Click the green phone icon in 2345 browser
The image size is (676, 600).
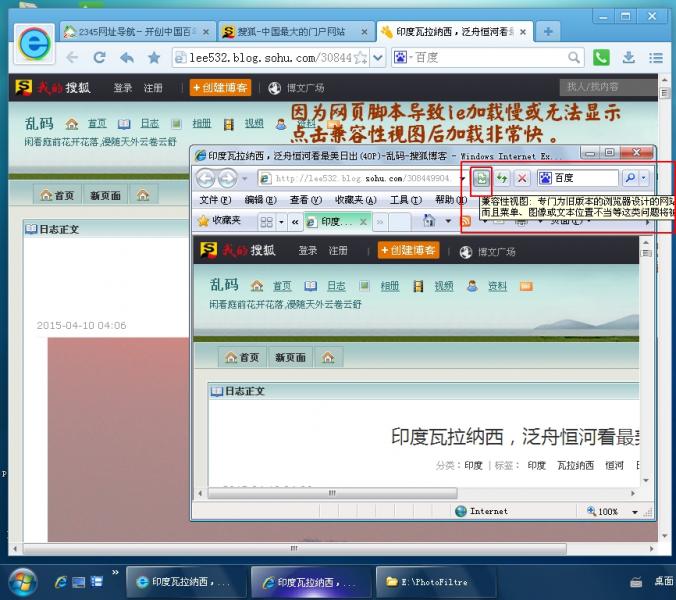point(601,57)
